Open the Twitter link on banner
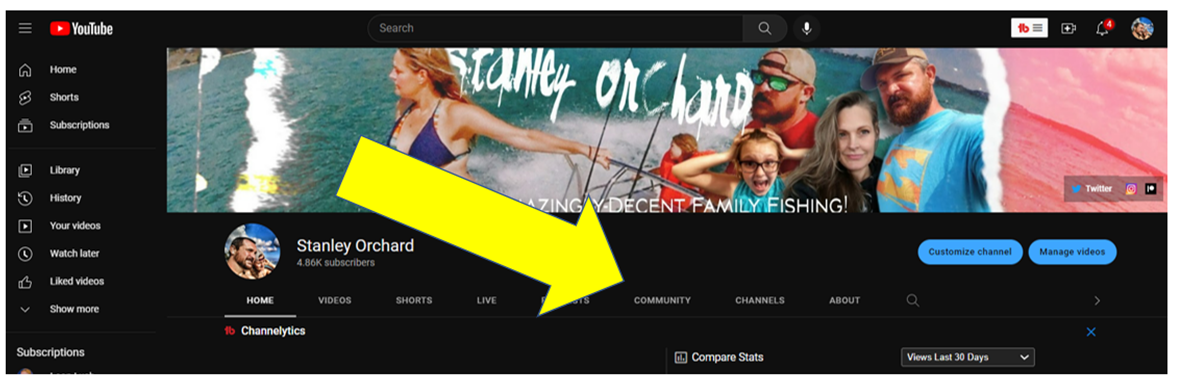Image resolution: width=1180 pixels, height=382 pixels. [x=1092, y=189]
